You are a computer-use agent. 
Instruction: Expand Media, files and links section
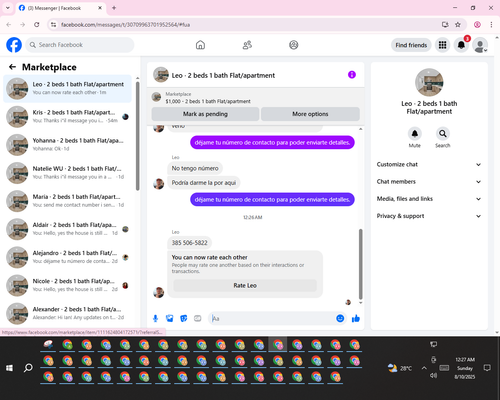pyautogui.click(x=429, y=199)
